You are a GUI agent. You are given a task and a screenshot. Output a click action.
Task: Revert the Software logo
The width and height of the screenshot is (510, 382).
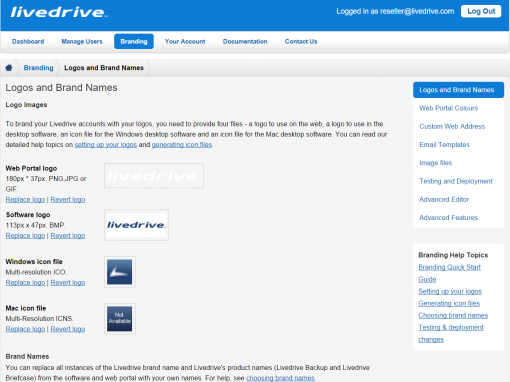pyautogui.click(x=68, y=236)
